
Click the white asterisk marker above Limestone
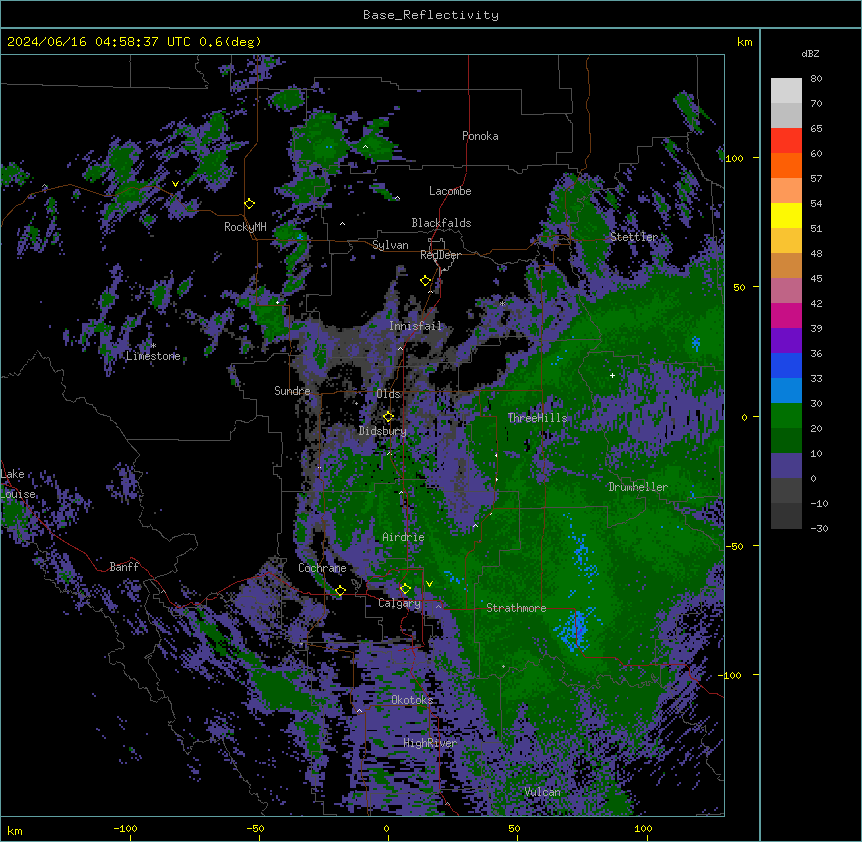(x=153, y=346)
